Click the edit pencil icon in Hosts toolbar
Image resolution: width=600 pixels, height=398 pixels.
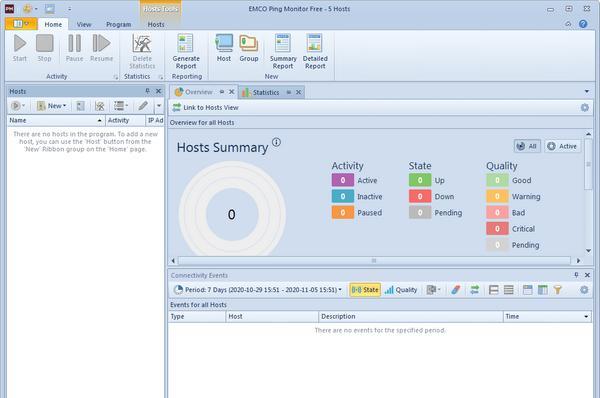point(143,106)
